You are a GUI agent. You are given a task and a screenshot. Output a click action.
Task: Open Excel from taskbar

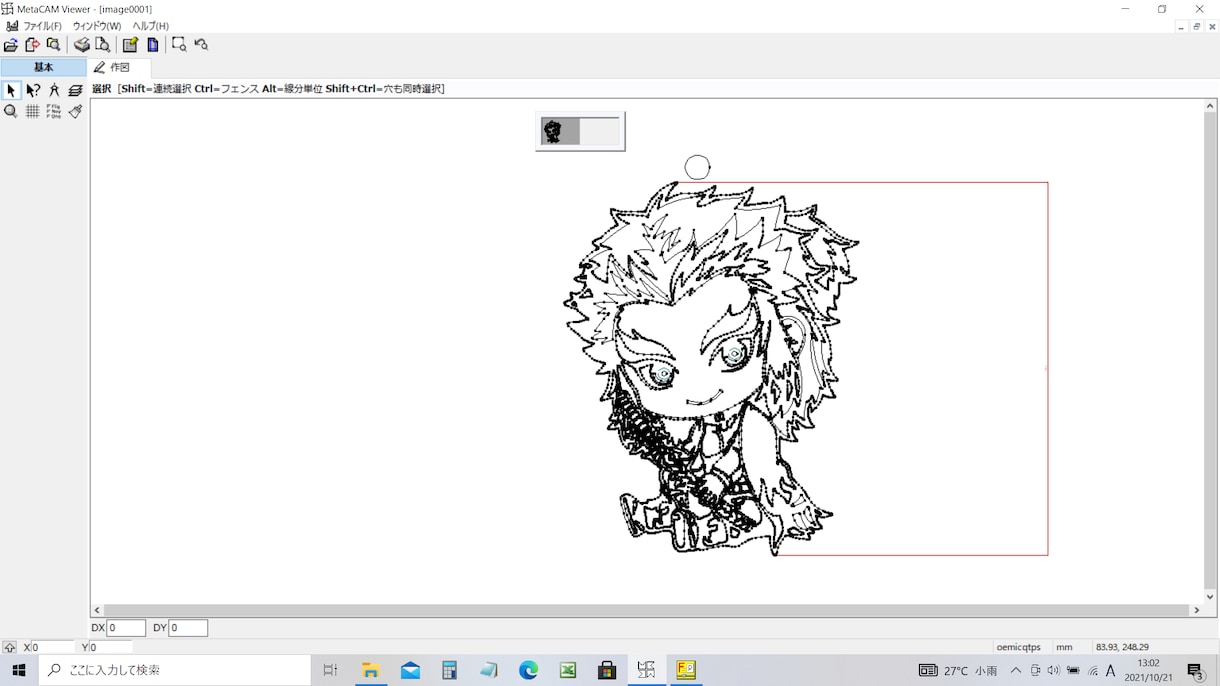pyautogui.click(x=567, y=670)
